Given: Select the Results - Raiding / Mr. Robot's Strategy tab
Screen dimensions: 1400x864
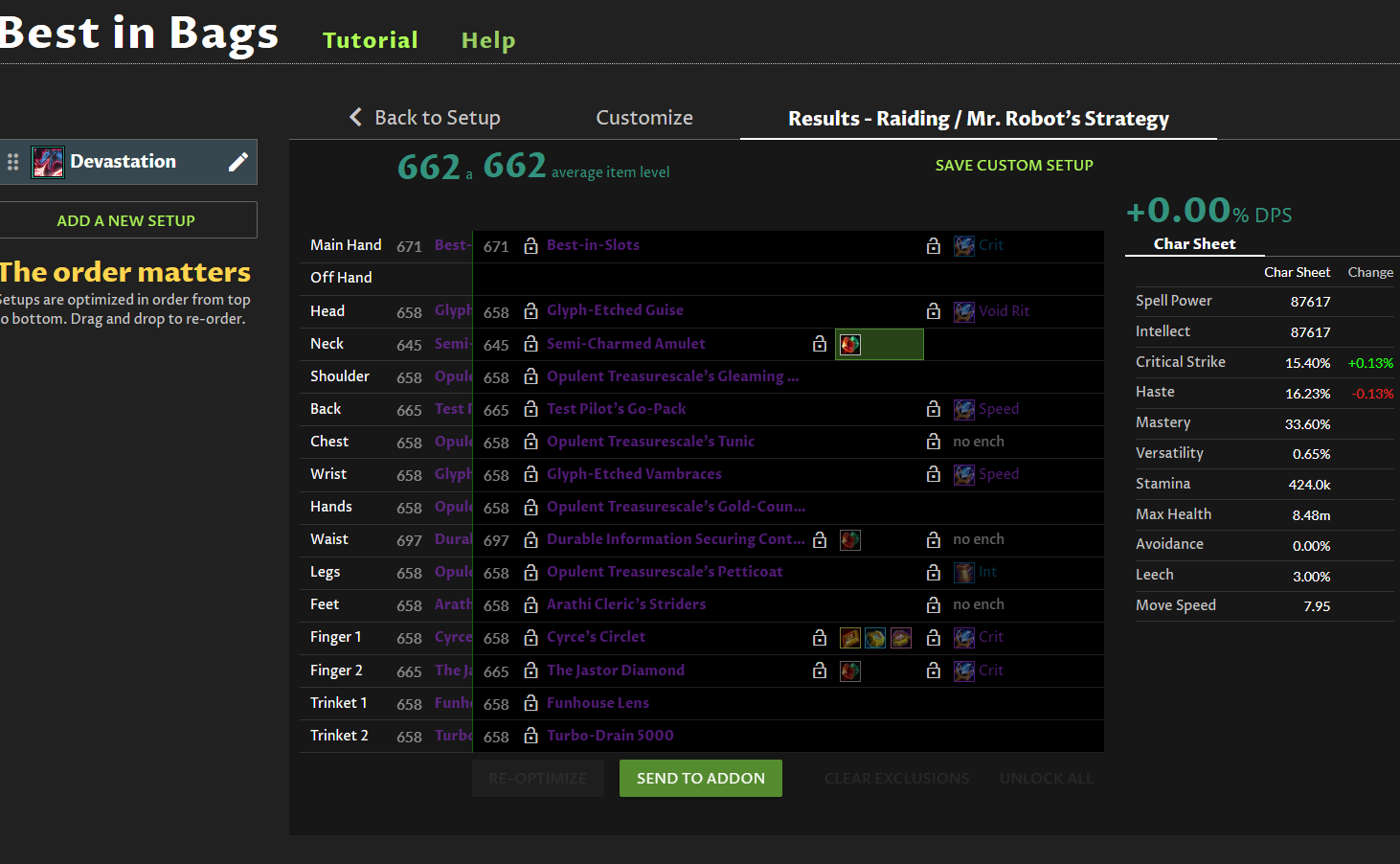Looking at the screenshot, I should (x=979, y=118).
